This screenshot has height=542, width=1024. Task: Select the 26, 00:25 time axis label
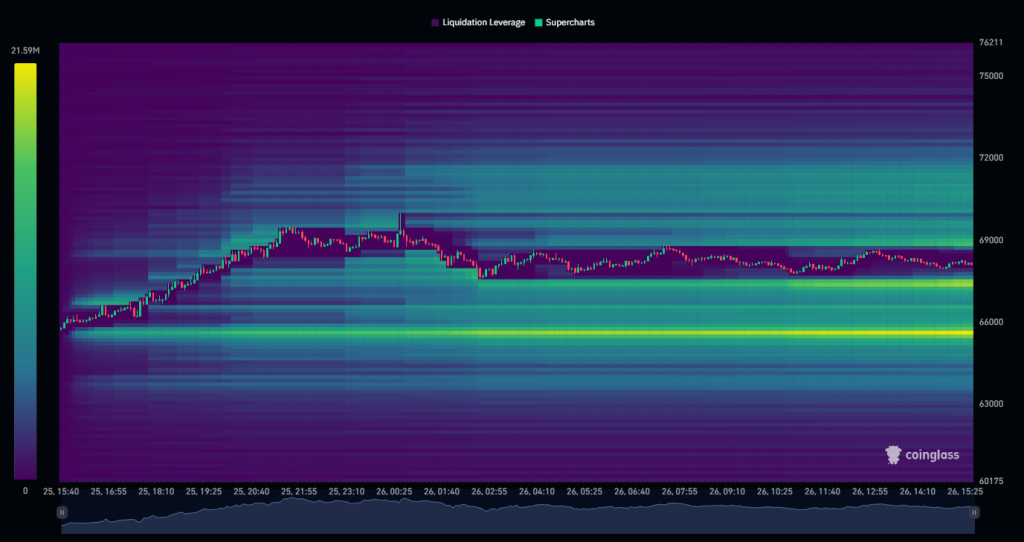point(394,492)
